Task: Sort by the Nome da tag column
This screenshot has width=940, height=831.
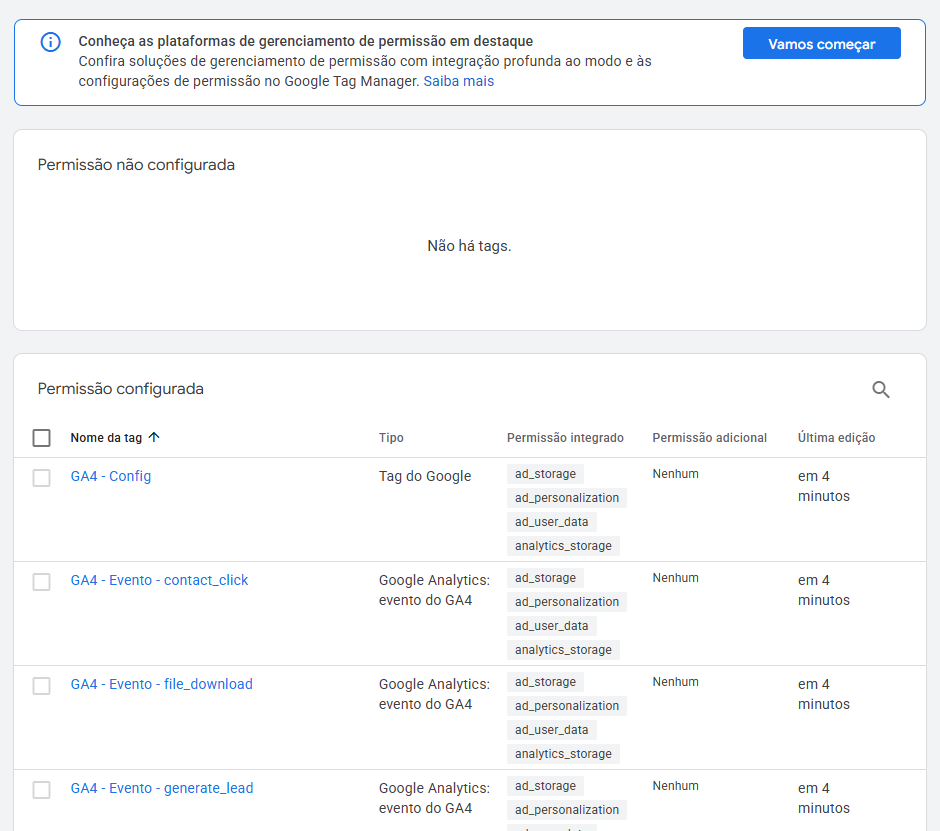Action: click(x=106, y=438)
